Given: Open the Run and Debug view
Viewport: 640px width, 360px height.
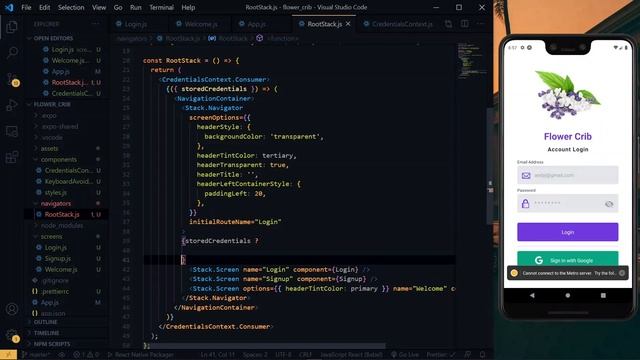Looking at the screenshot, I should pyautogui.click(x=12, y=105).
